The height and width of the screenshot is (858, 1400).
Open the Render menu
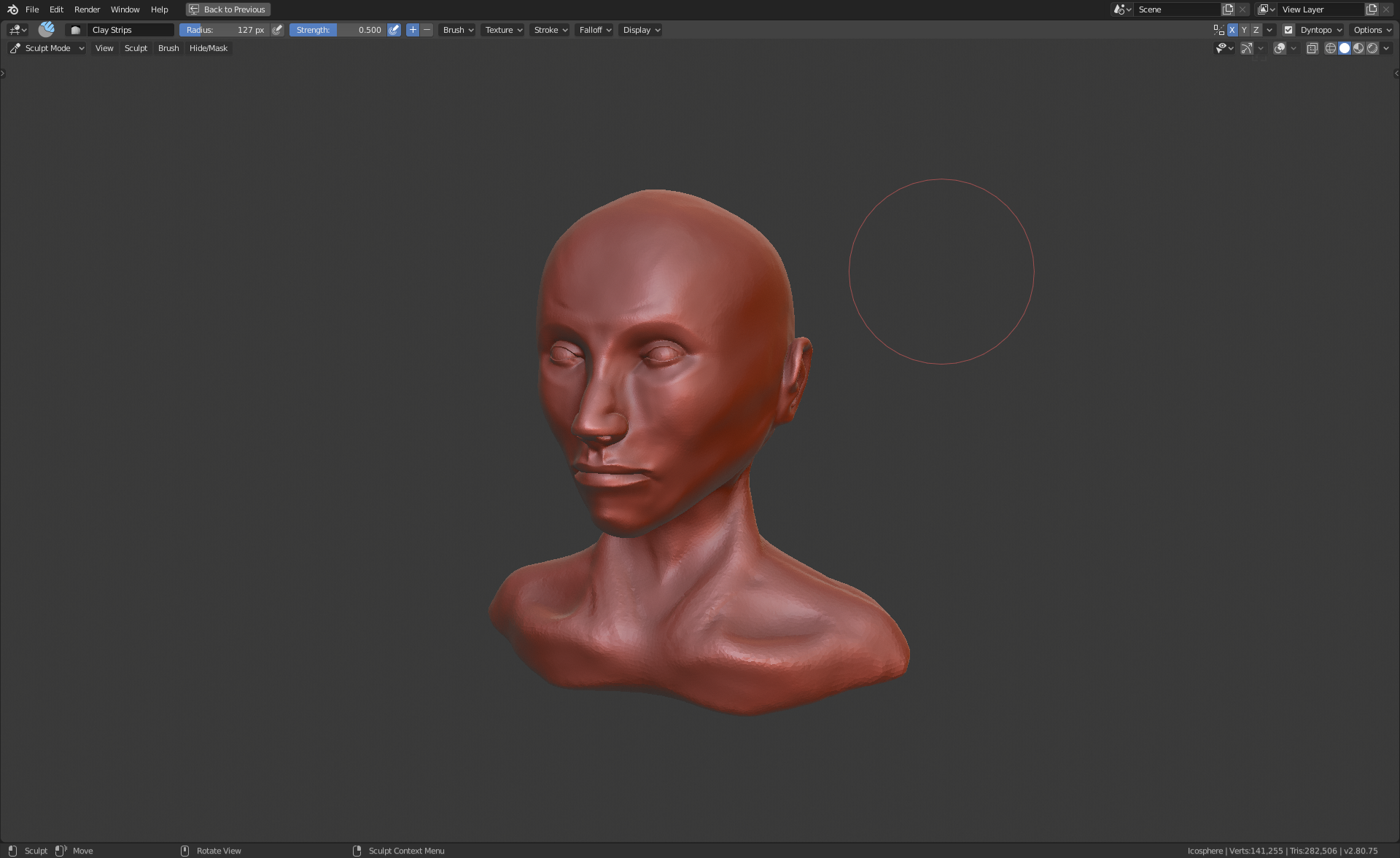[x=87, y=9]
